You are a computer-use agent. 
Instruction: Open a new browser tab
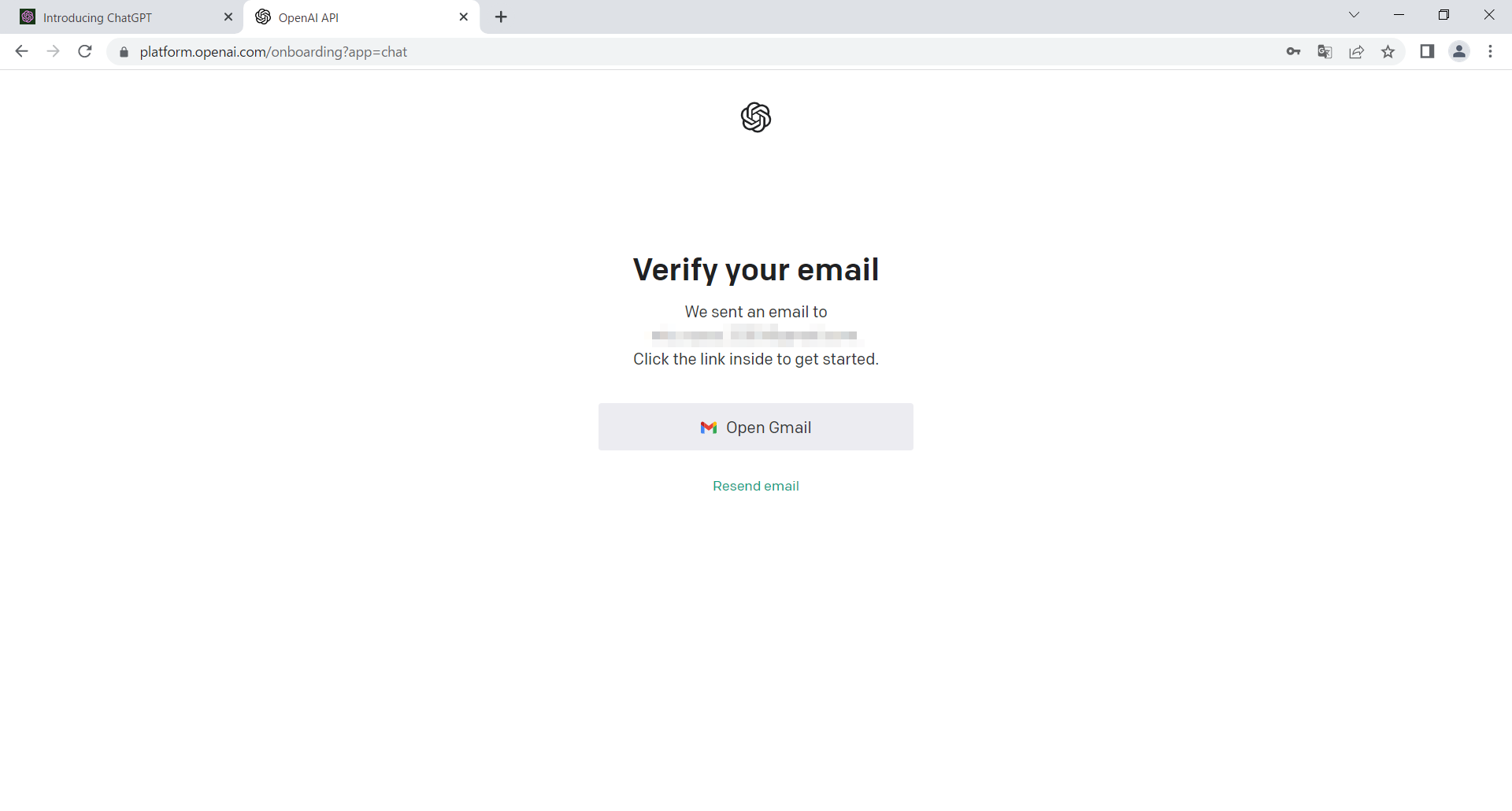(502, 17)
